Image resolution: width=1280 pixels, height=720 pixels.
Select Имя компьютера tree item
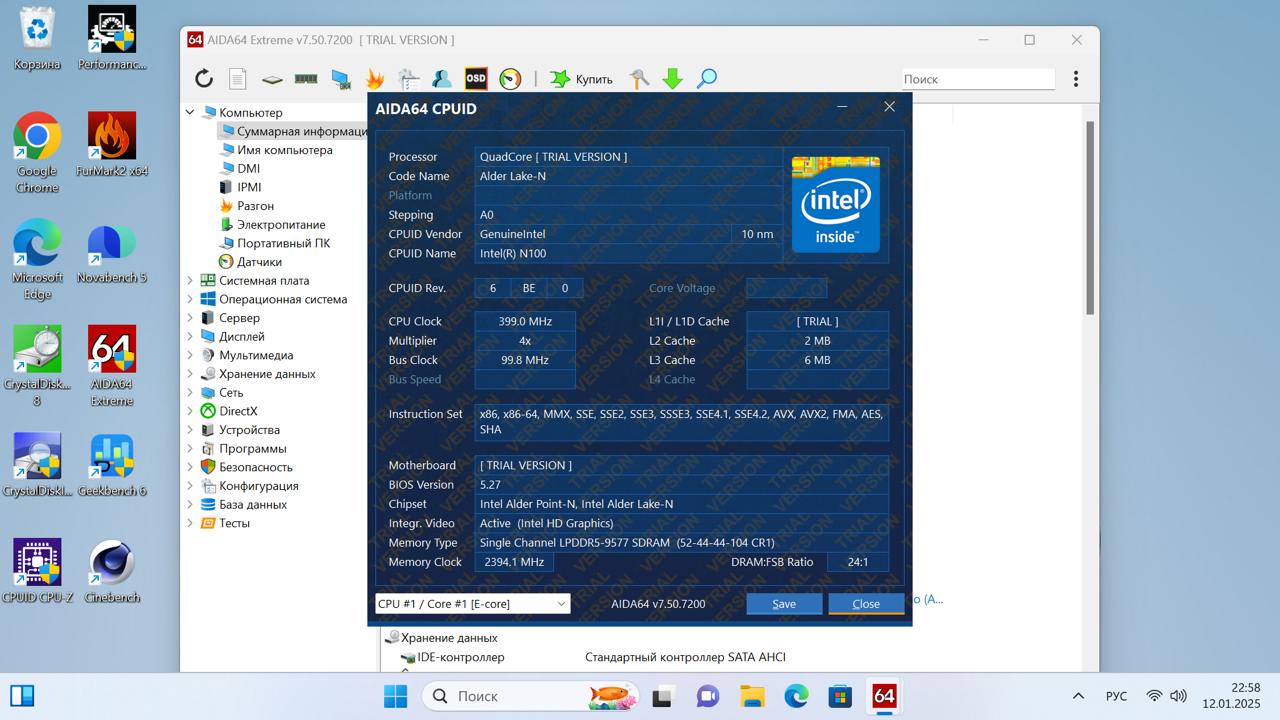[x=284, y=150]
